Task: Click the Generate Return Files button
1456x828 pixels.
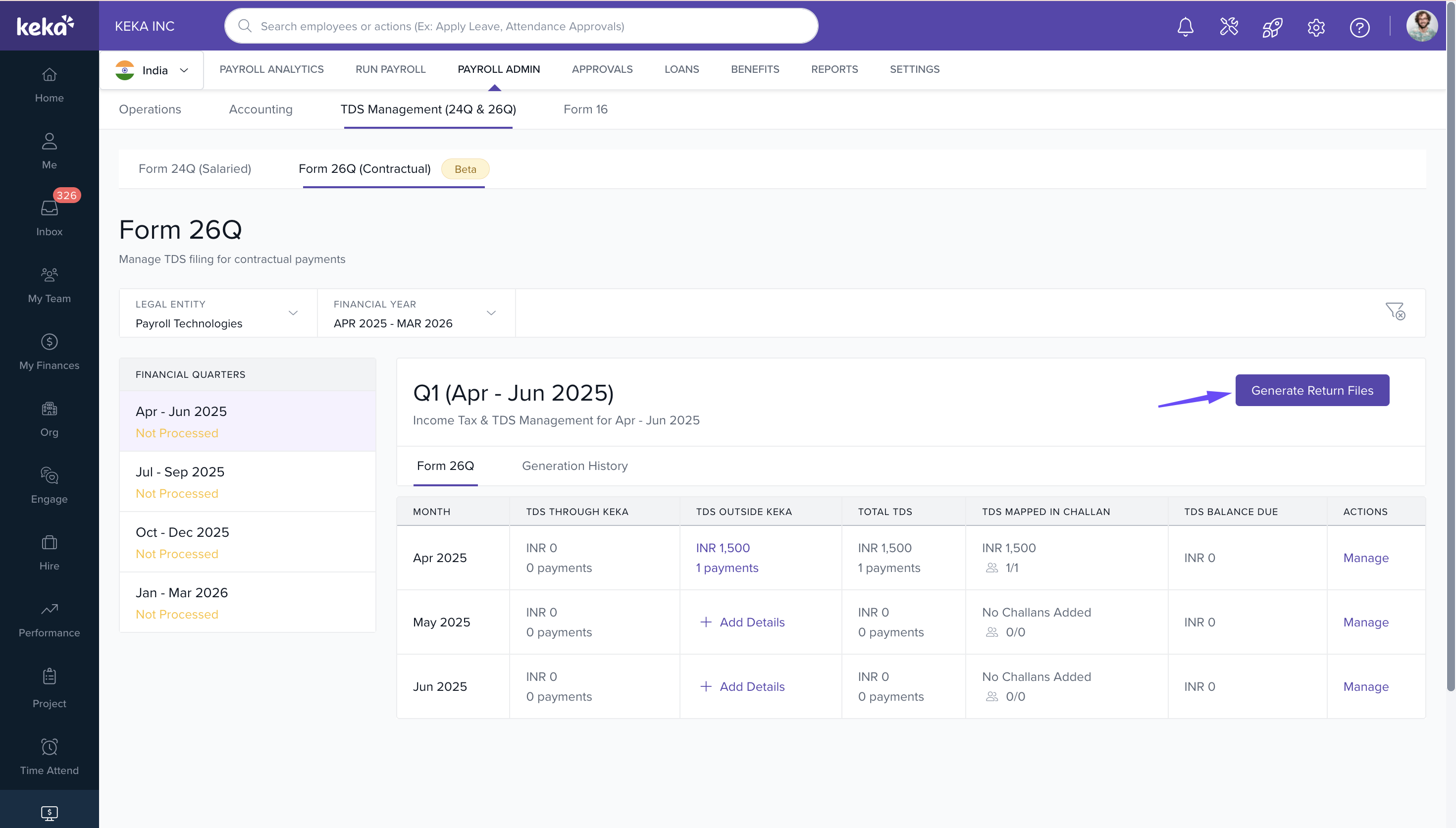Action: pos(1311,390)
